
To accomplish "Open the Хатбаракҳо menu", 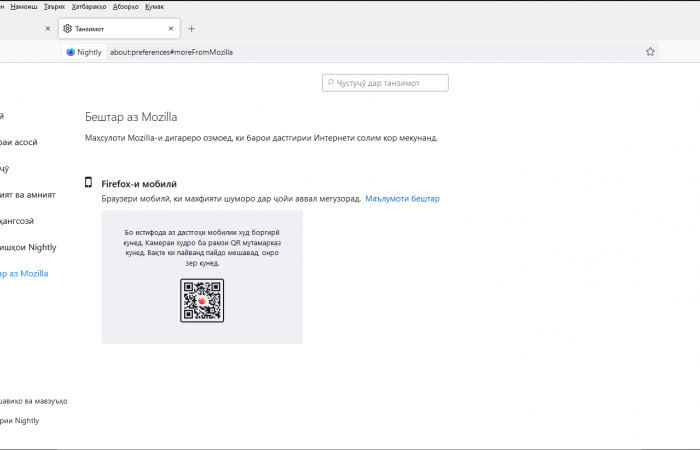I will [x=89, y=7].
